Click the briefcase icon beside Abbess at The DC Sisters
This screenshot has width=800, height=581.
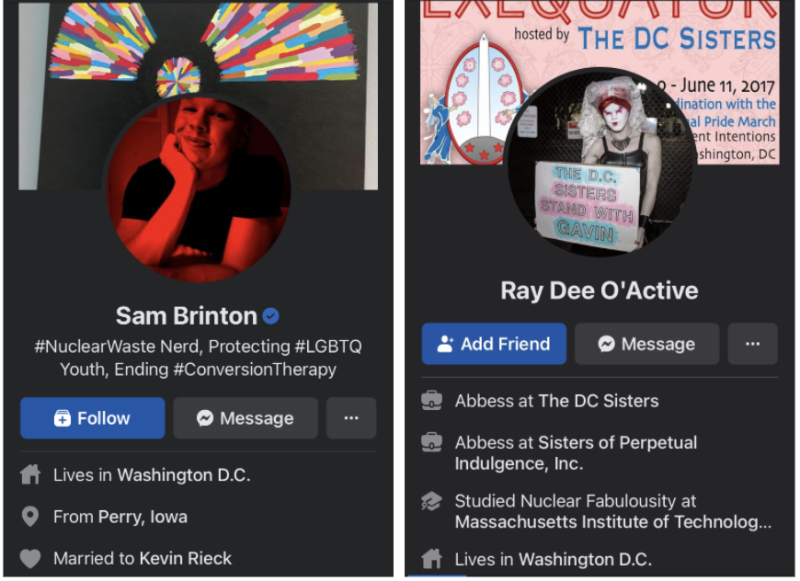(432, 401)
